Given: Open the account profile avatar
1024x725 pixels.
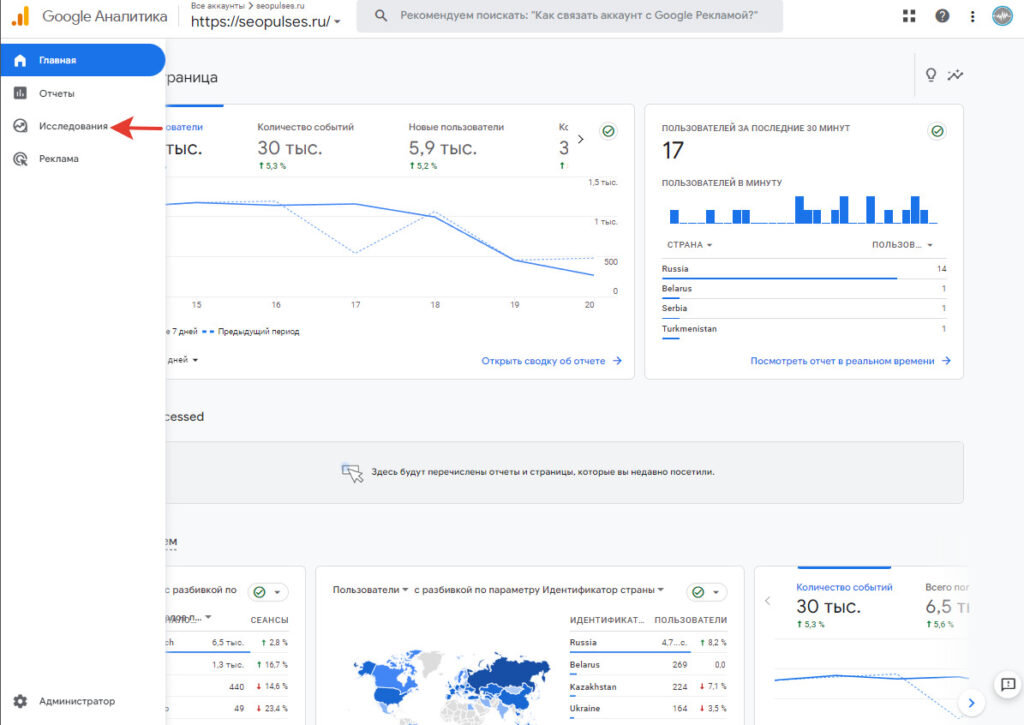Looking at the screenshot, I should (x=1002, y=16).
